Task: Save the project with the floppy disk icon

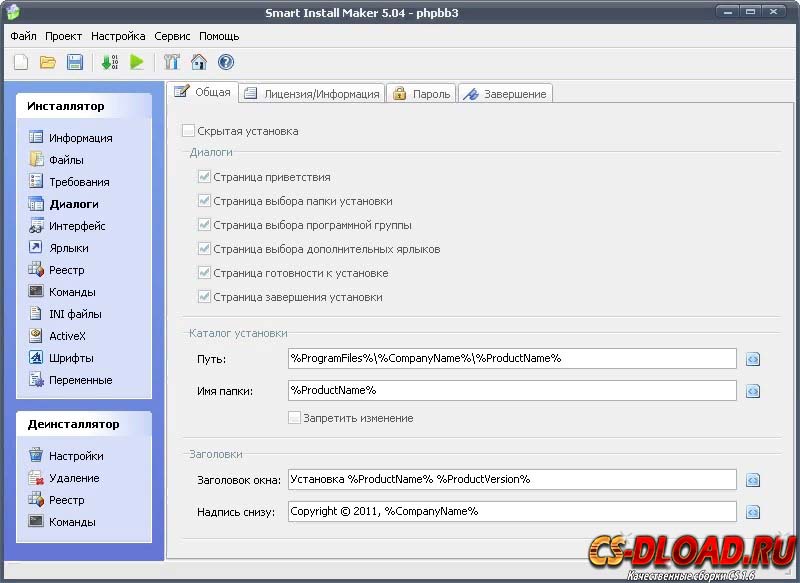Action: pos(75,62)
